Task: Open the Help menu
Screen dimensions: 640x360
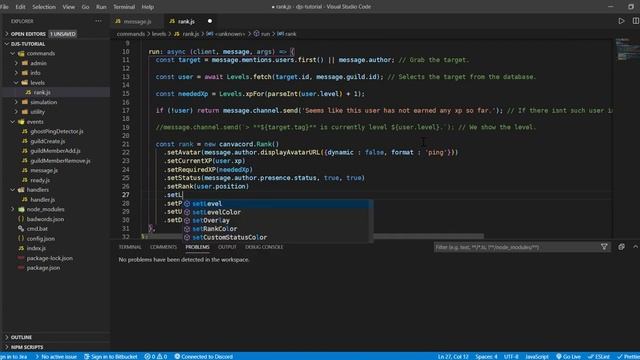Action: (148, 7)
